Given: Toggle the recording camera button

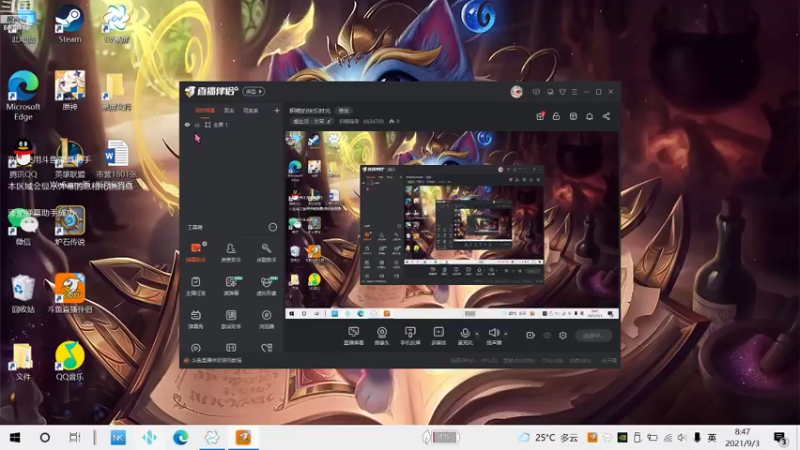Looking at the screenshot, I should (530, 335).
